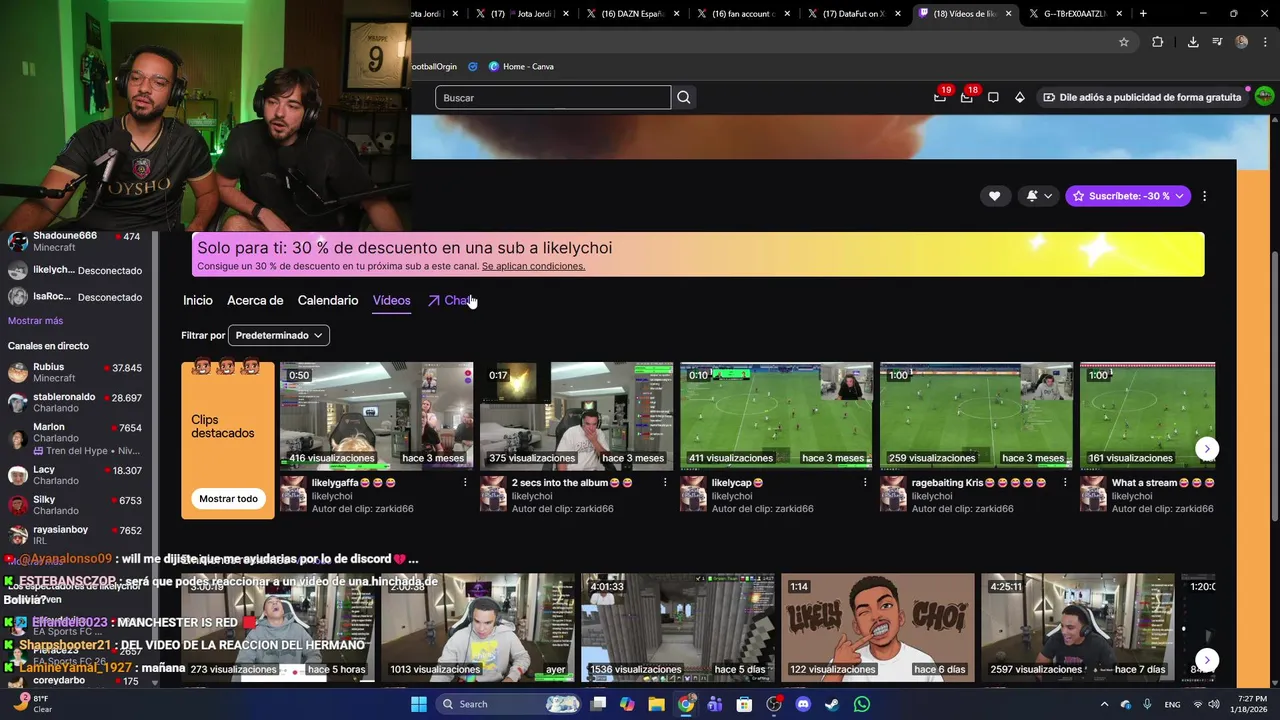Bookmark this page with star icon
Viewport: 1280px width, 720px height.
pyautogui.click(x=1124, y=42)
